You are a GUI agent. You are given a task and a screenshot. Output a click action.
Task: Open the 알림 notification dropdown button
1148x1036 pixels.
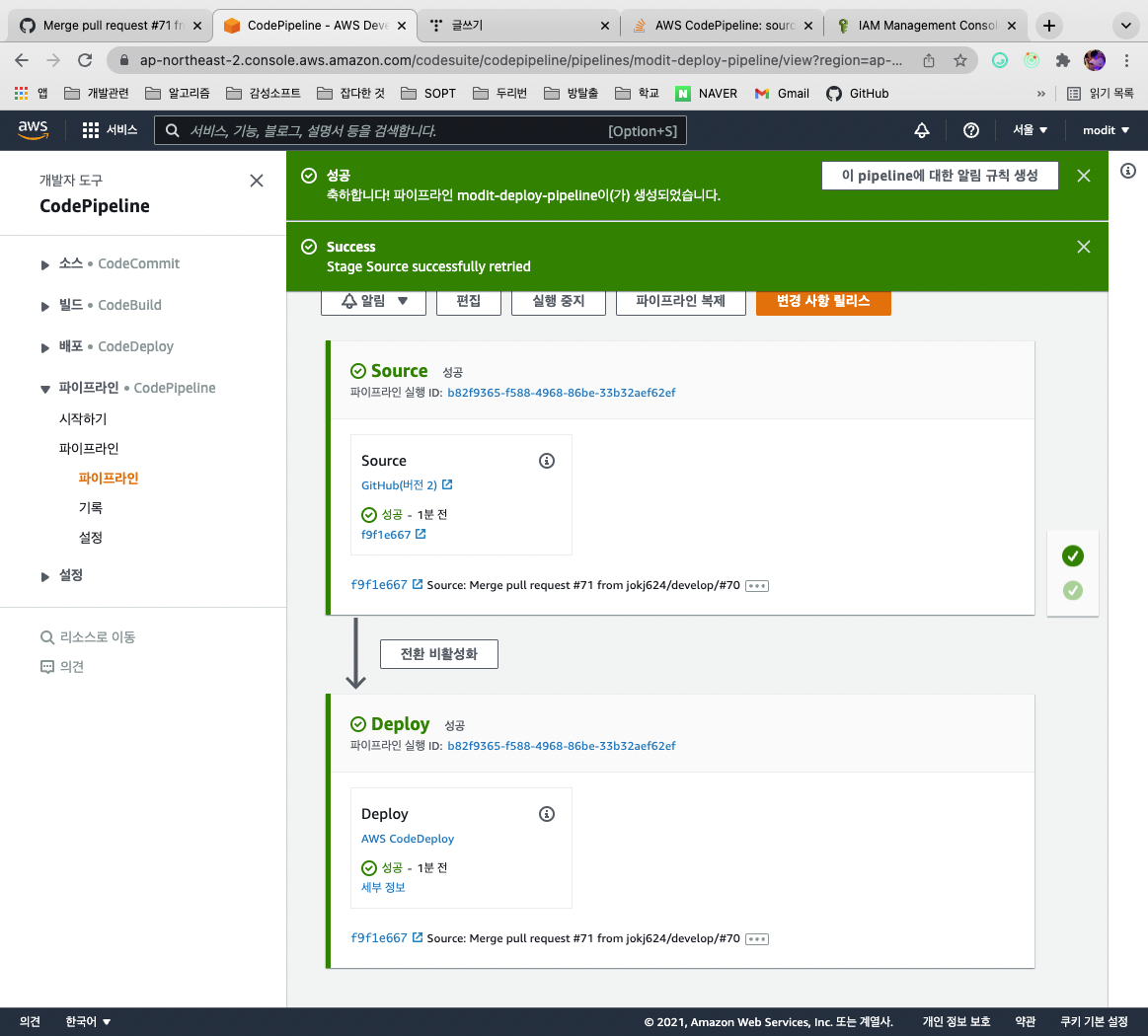tap(373, 301)
